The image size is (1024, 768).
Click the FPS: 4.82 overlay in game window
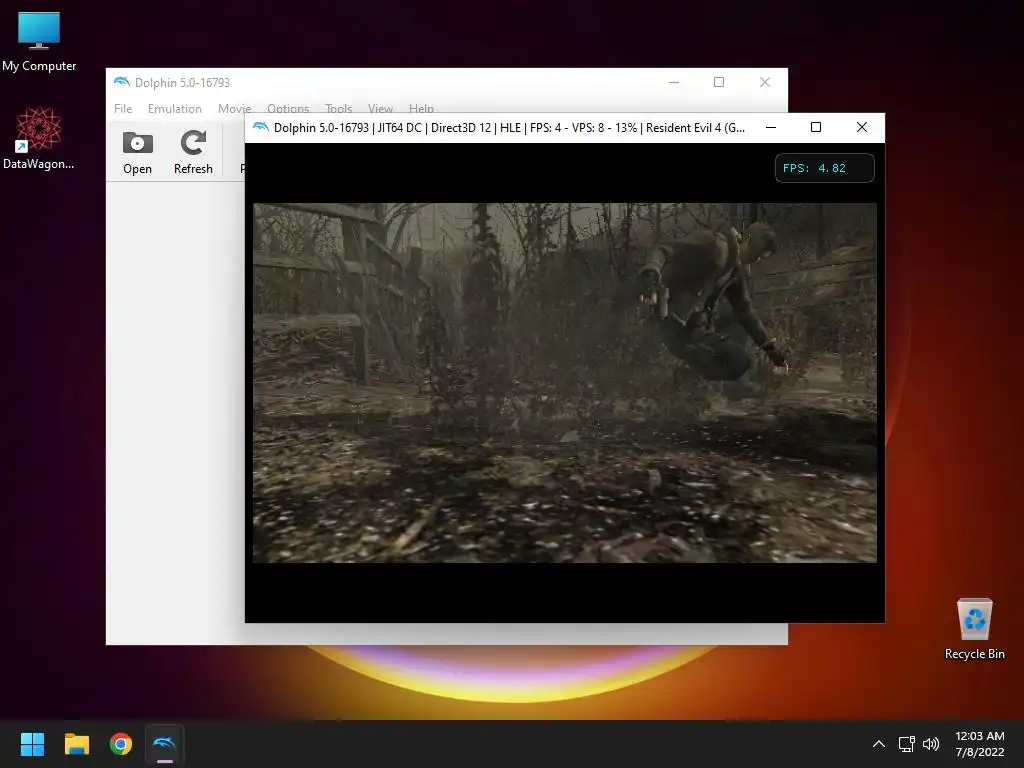click(x=824, y=168)
